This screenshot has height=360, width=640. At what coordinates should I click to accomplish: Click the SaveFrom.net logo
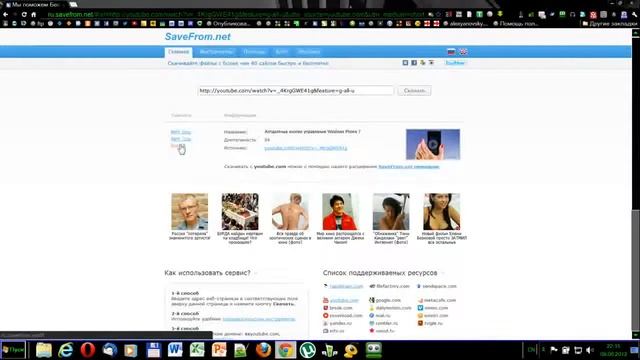pyautogui.click(x=198, y=37)
